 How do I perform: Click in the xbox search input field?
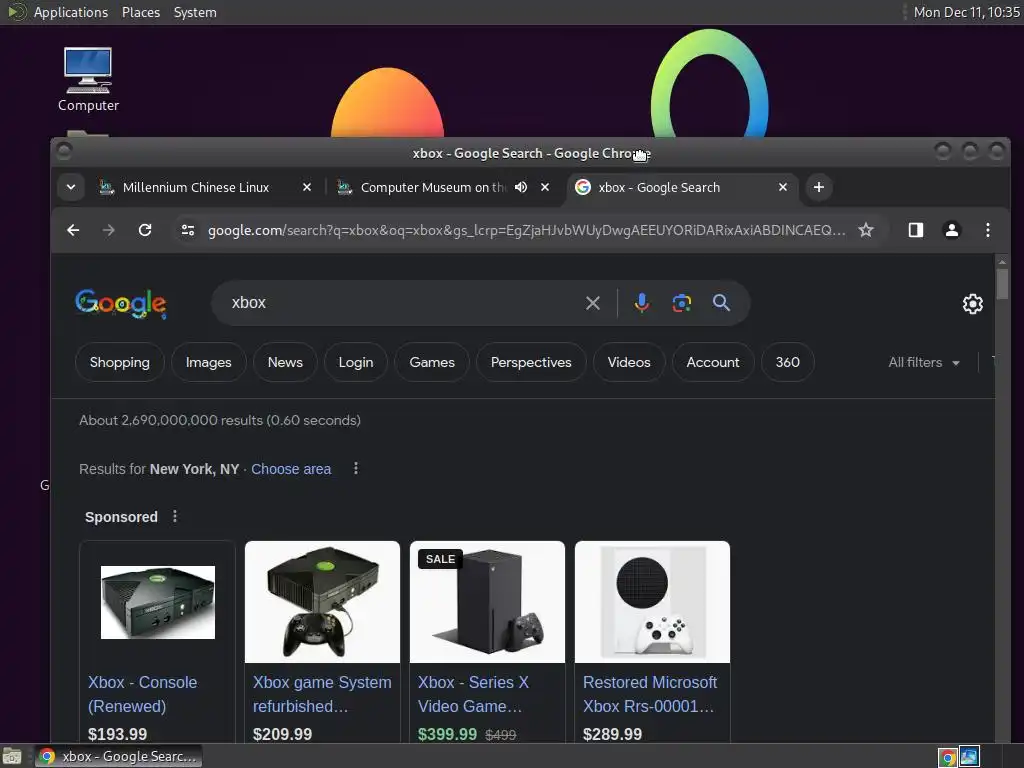(398, 303)
